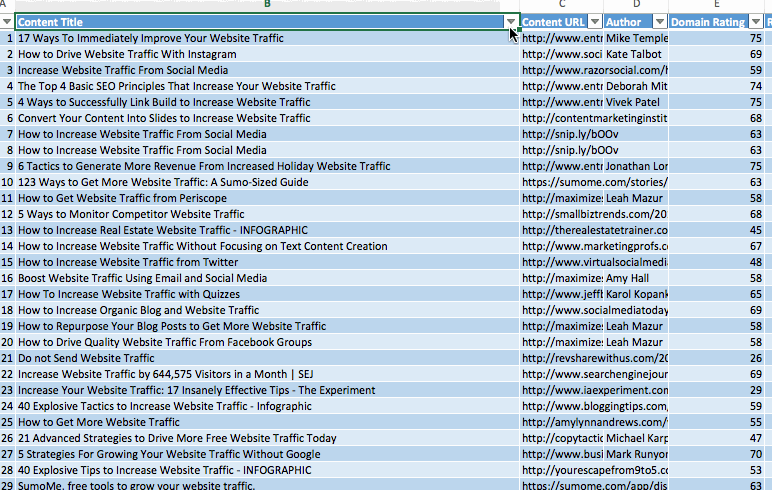Click '40 Explosive Tips to Increase Website Traffic' cell

click(267, 470)
